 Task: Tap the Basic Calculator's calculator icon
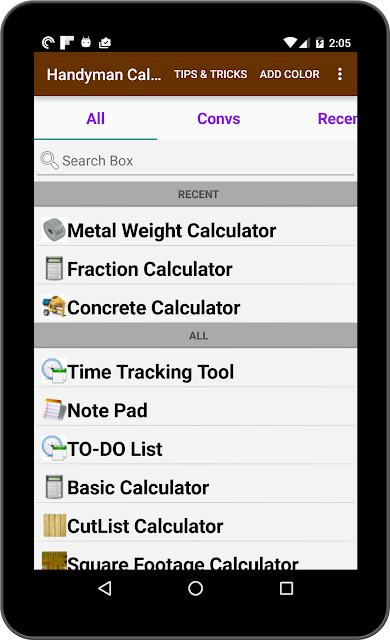pyautogui.click(x=54, y=487)
